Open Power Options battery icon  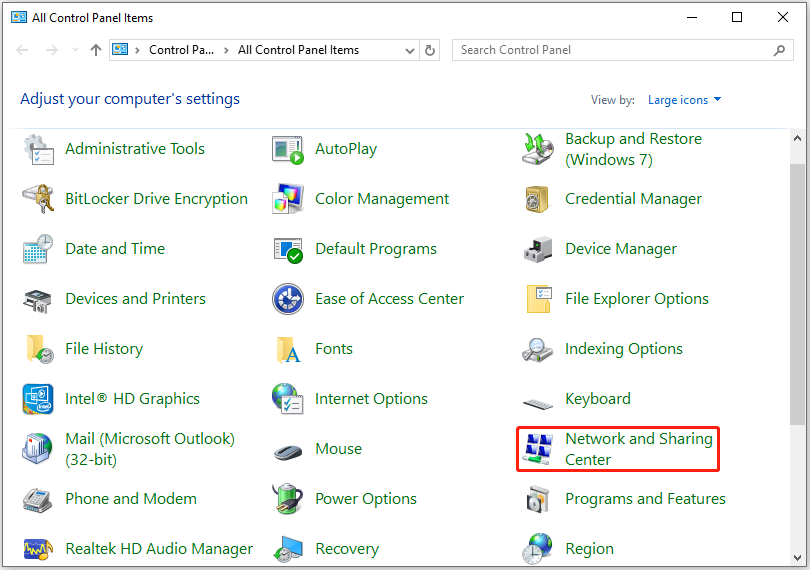(x=288, y=499)
